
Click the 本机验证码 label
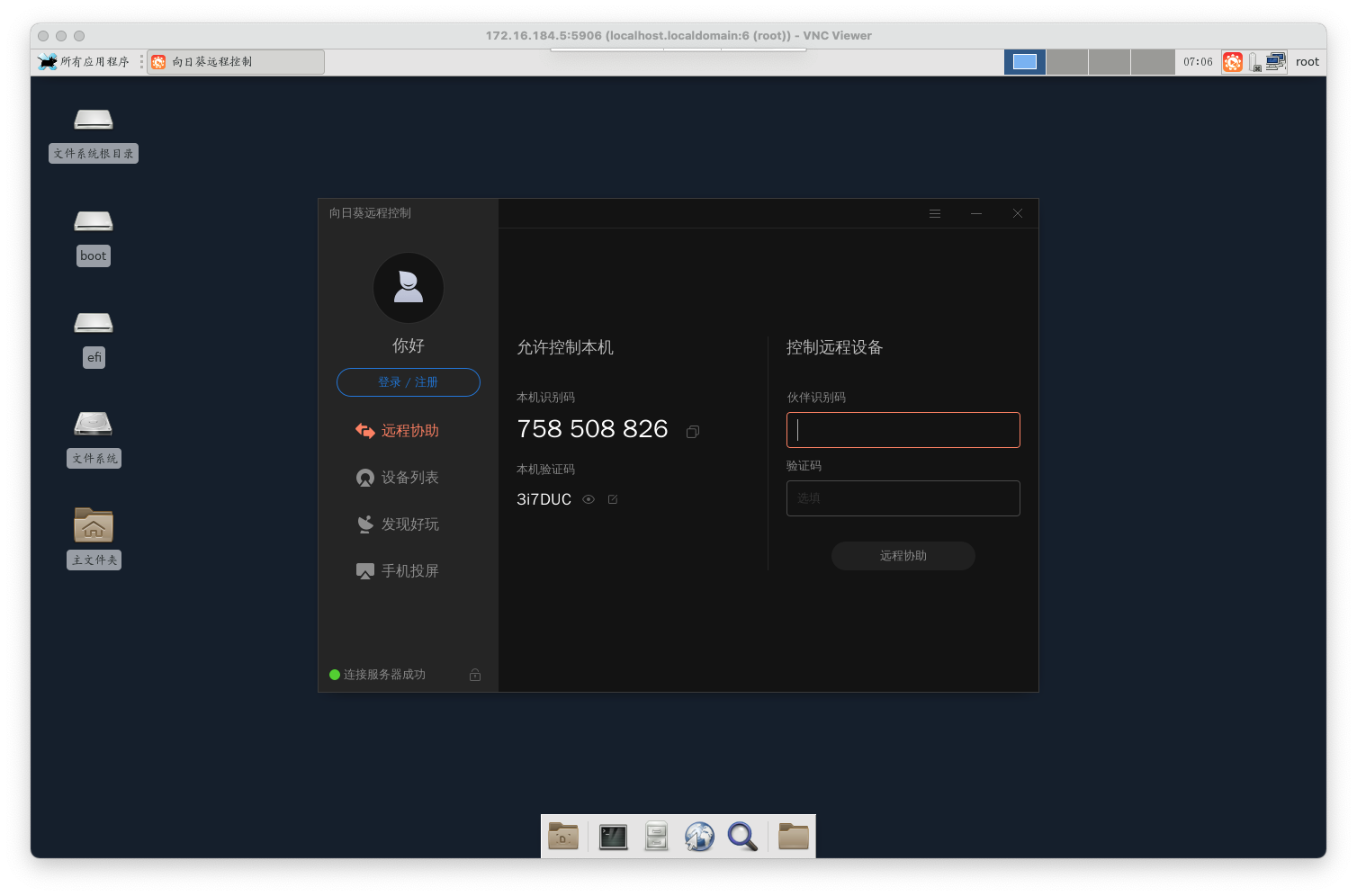tap(546, 470)
